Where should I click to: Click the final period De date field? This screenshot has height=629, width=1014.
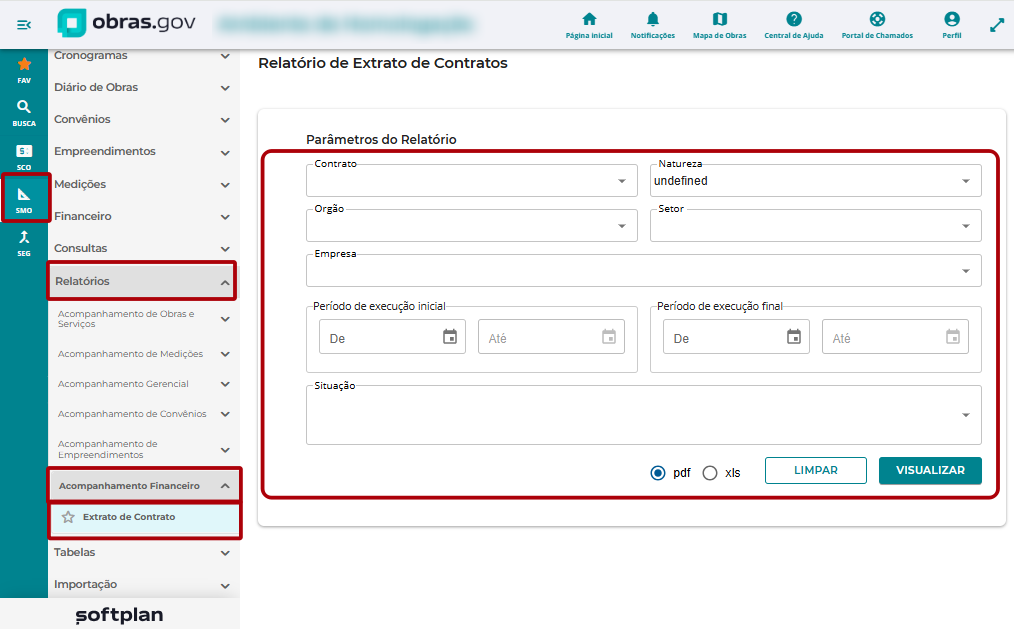click(x=736, y=337)
